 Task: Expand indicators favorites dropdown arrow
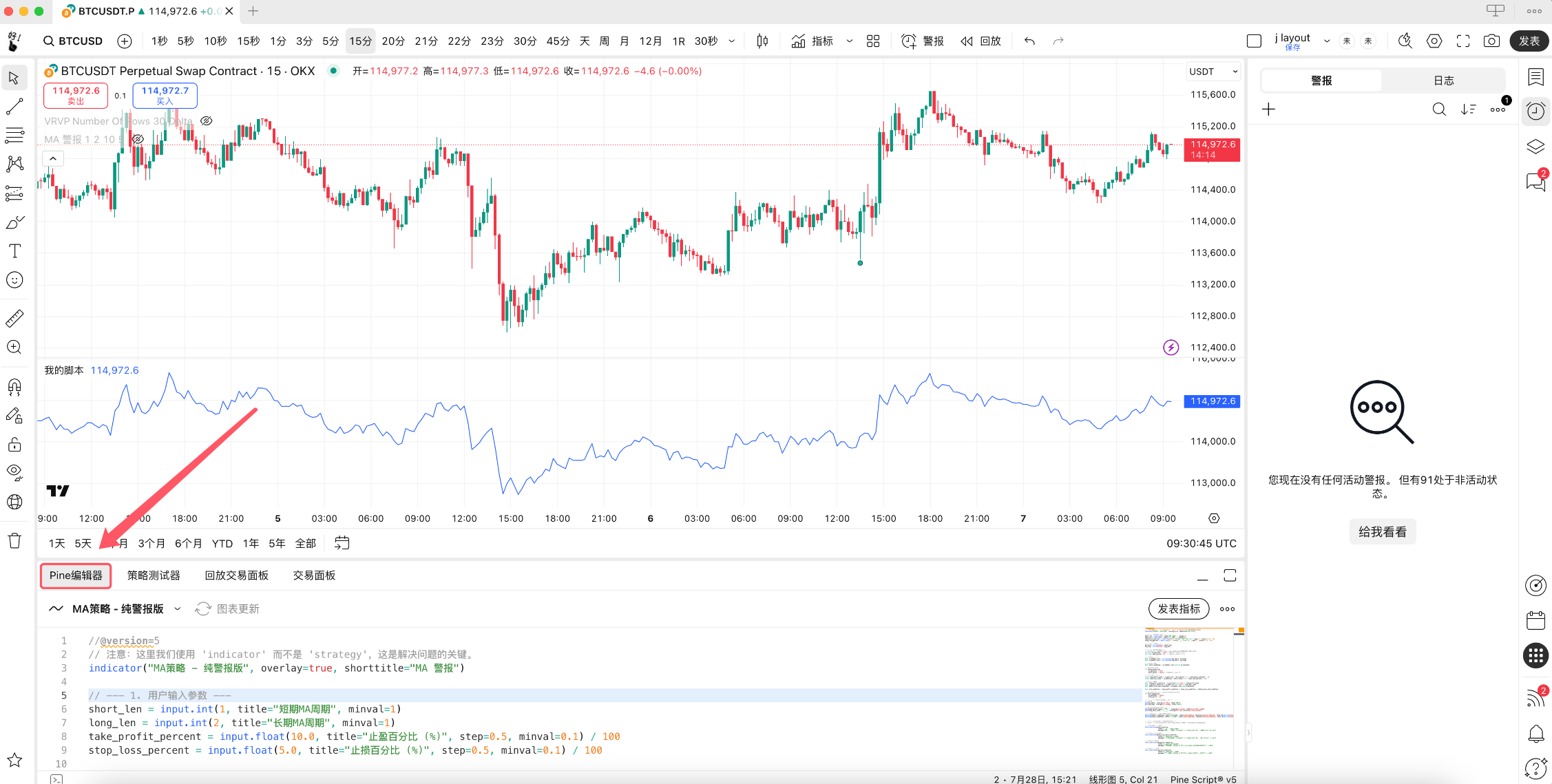pos(850,41)
